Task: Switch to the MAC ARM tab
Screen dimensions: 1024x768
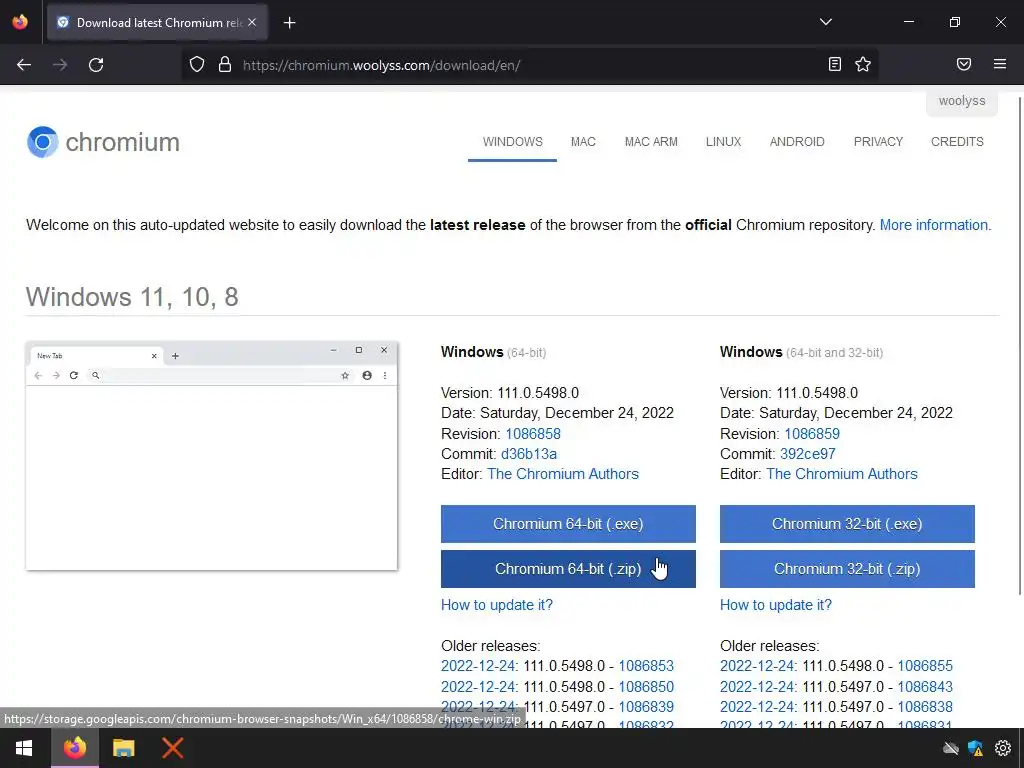Action: coord(651,142)
